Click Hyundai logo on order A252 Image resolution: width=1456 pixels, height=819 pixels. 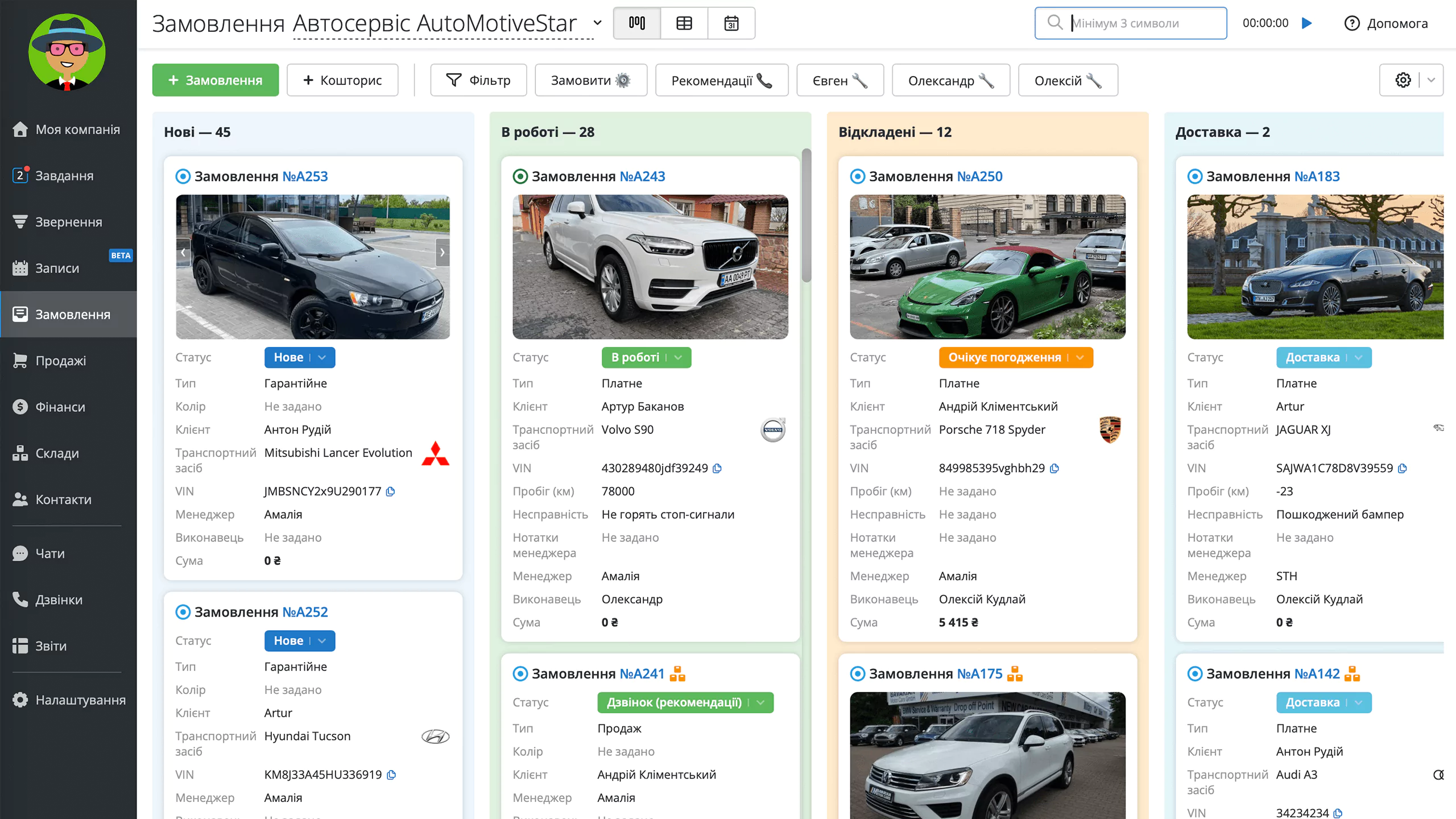(436, 737)
